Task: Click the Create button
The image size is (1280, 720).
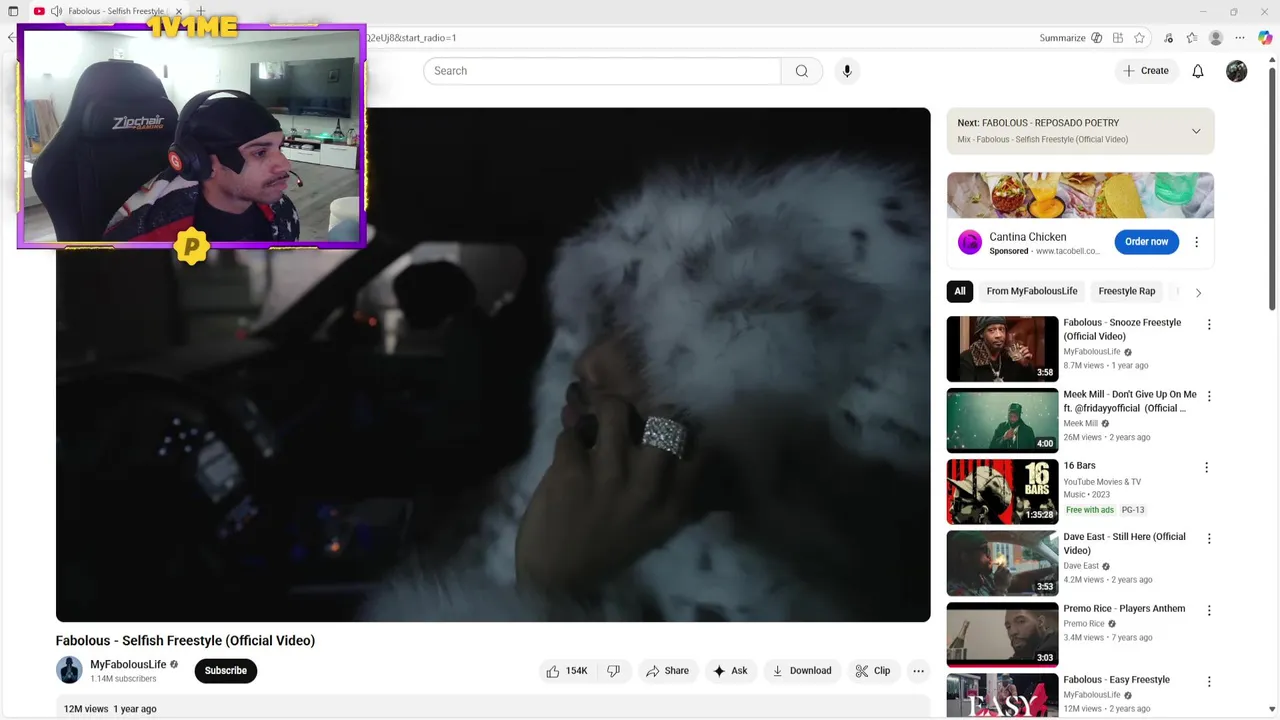Action: pyautogui.click(x=1146, y=71)
